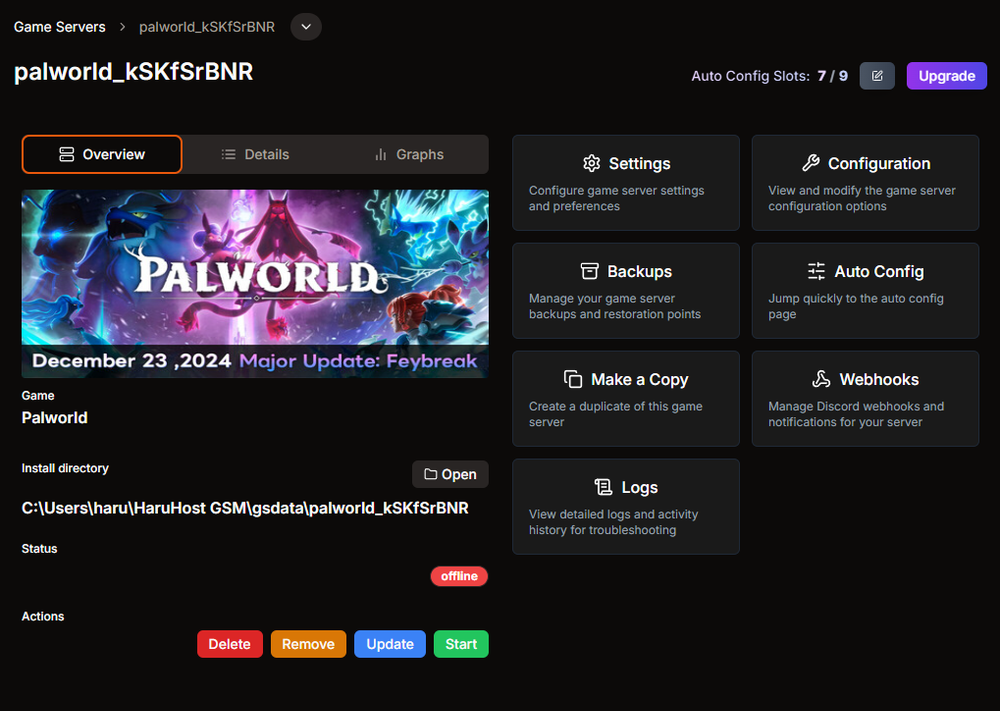Click the edit icon beside Auto Config Slots
The image size is (1000, 711).
tap(877, 75)
